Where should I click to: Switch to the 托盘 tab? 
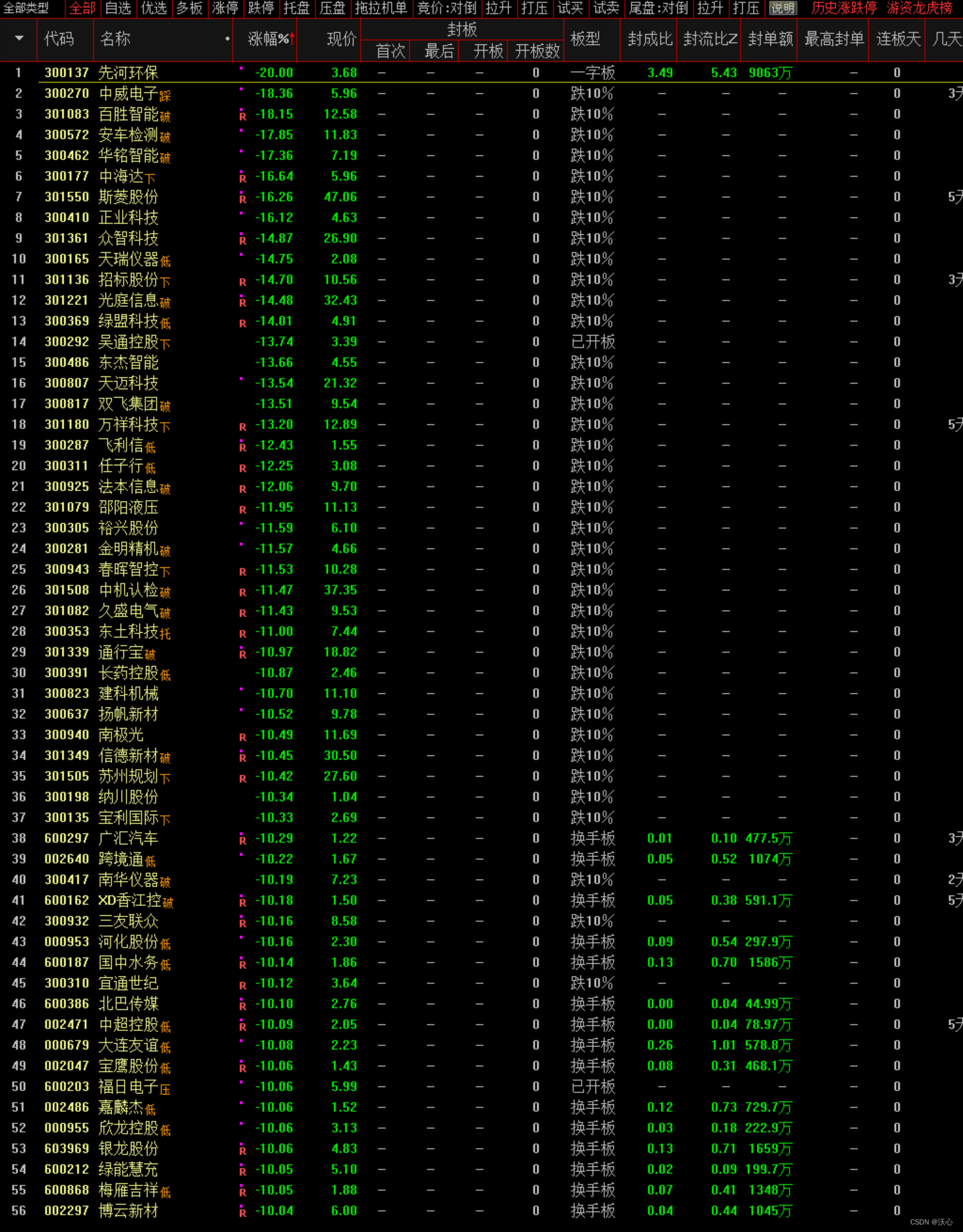coord(297,8)
